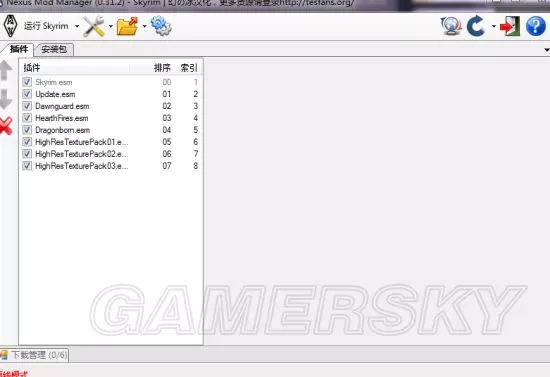The height and width of the screenshot is (377, 550).
Task: Expand the dropdown beside the blue arrow icon
Action: click(x=494, y=26)
